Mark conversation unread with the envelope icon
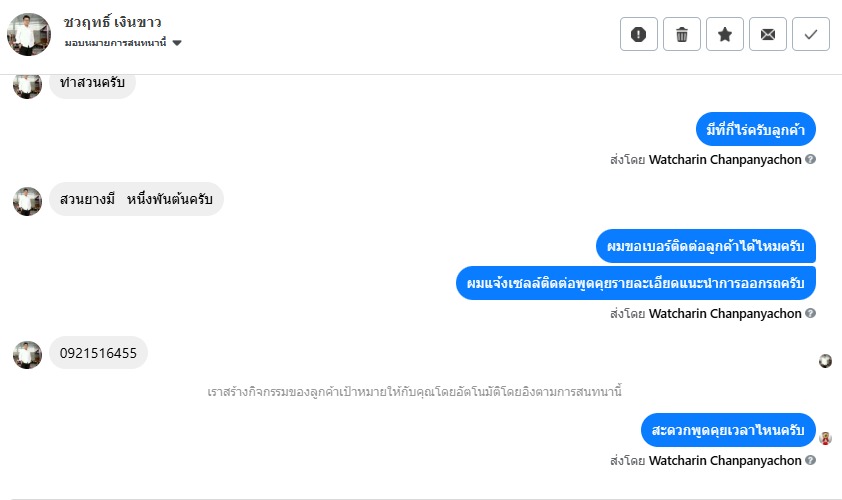The height and width of the screenshot is (500, 842). (x=768, y=34)
